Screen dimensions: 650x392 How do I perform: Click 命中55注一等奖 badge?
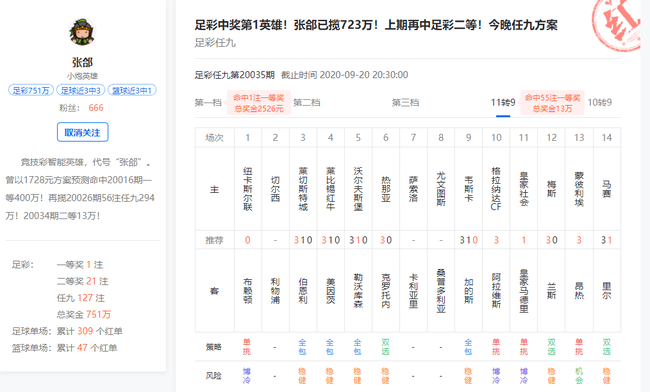[552, 103]
